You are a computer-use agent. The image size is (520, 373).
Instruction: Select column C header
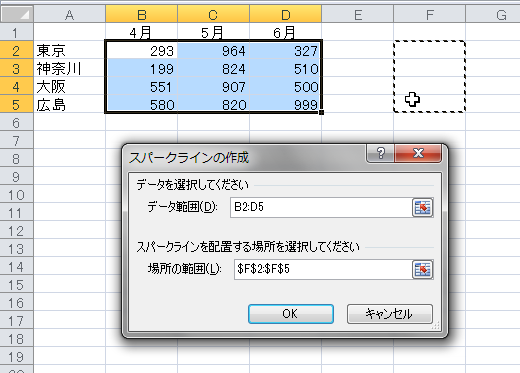pyautogui.click(x=213, y=15)
